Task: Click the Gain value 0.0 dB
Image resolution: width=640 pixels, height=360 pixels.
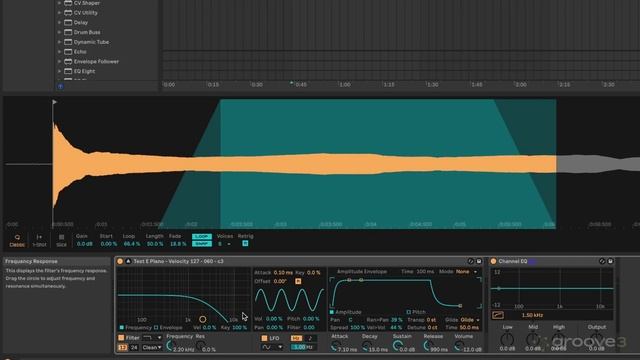Action: 84,244
